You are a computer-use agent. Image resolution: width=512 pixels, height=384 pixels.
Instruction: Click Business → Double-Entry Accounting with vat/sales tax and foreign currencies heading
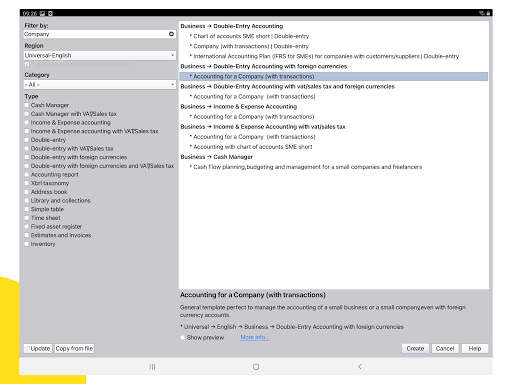287,87
